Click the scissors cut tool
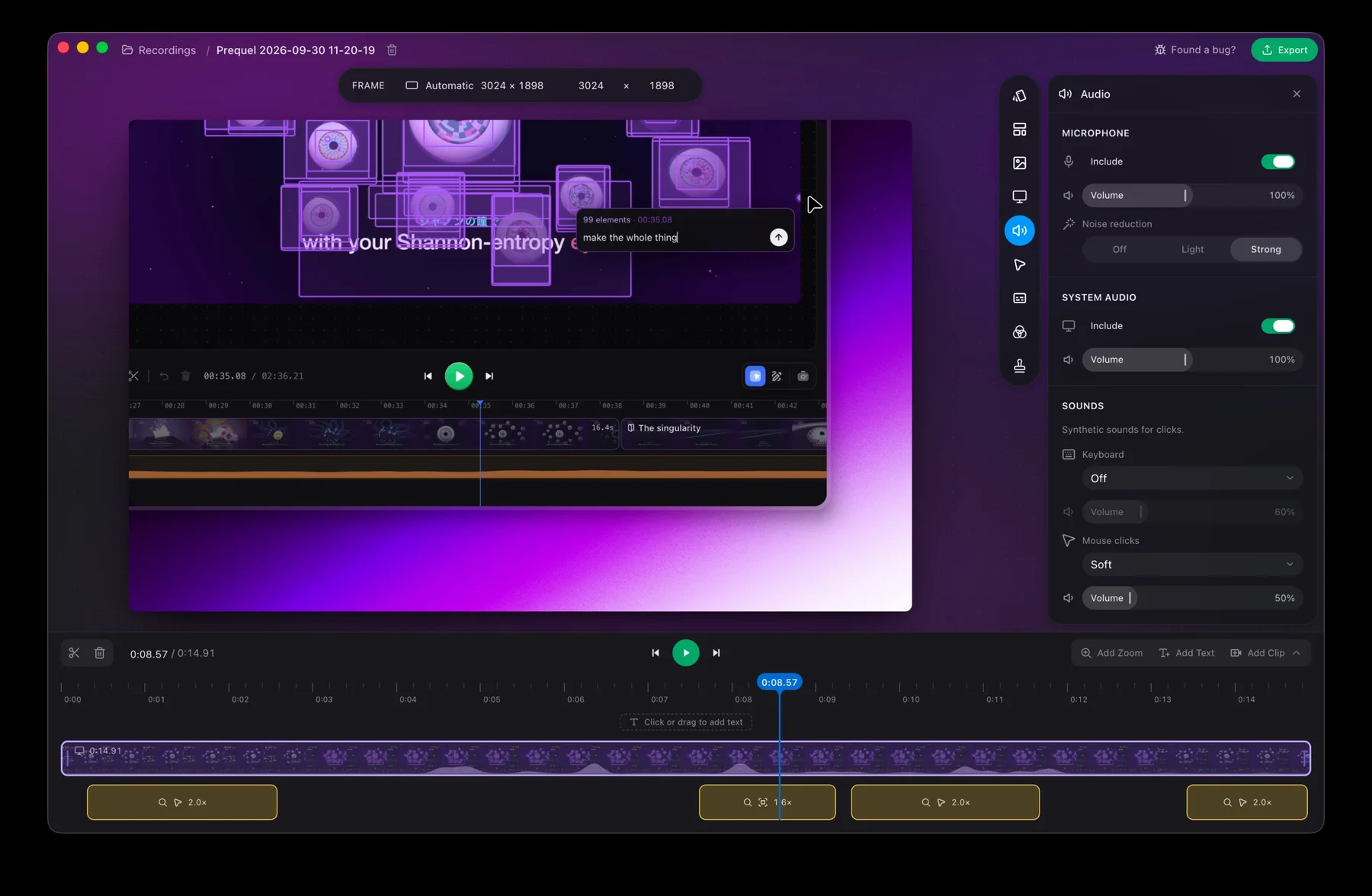 [x=74, y=653]
